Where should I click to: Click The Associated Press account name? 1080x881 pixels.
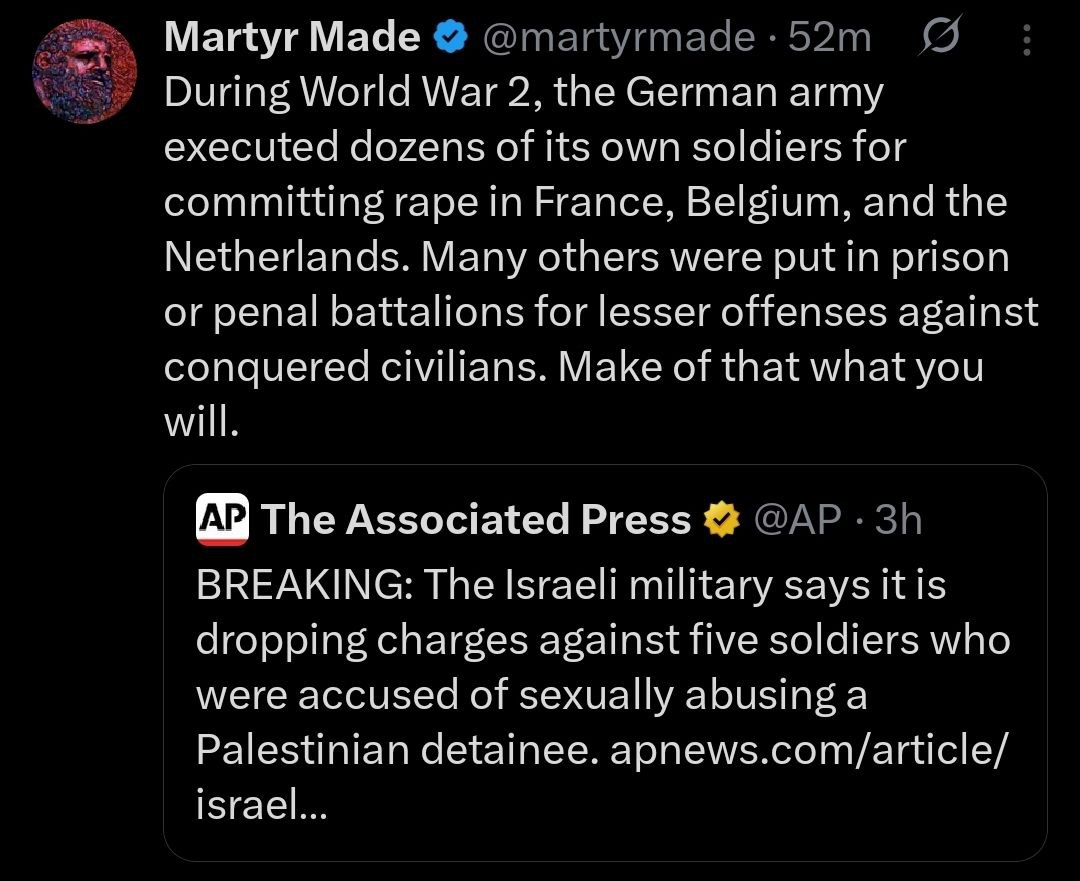(x=476, y=520)
